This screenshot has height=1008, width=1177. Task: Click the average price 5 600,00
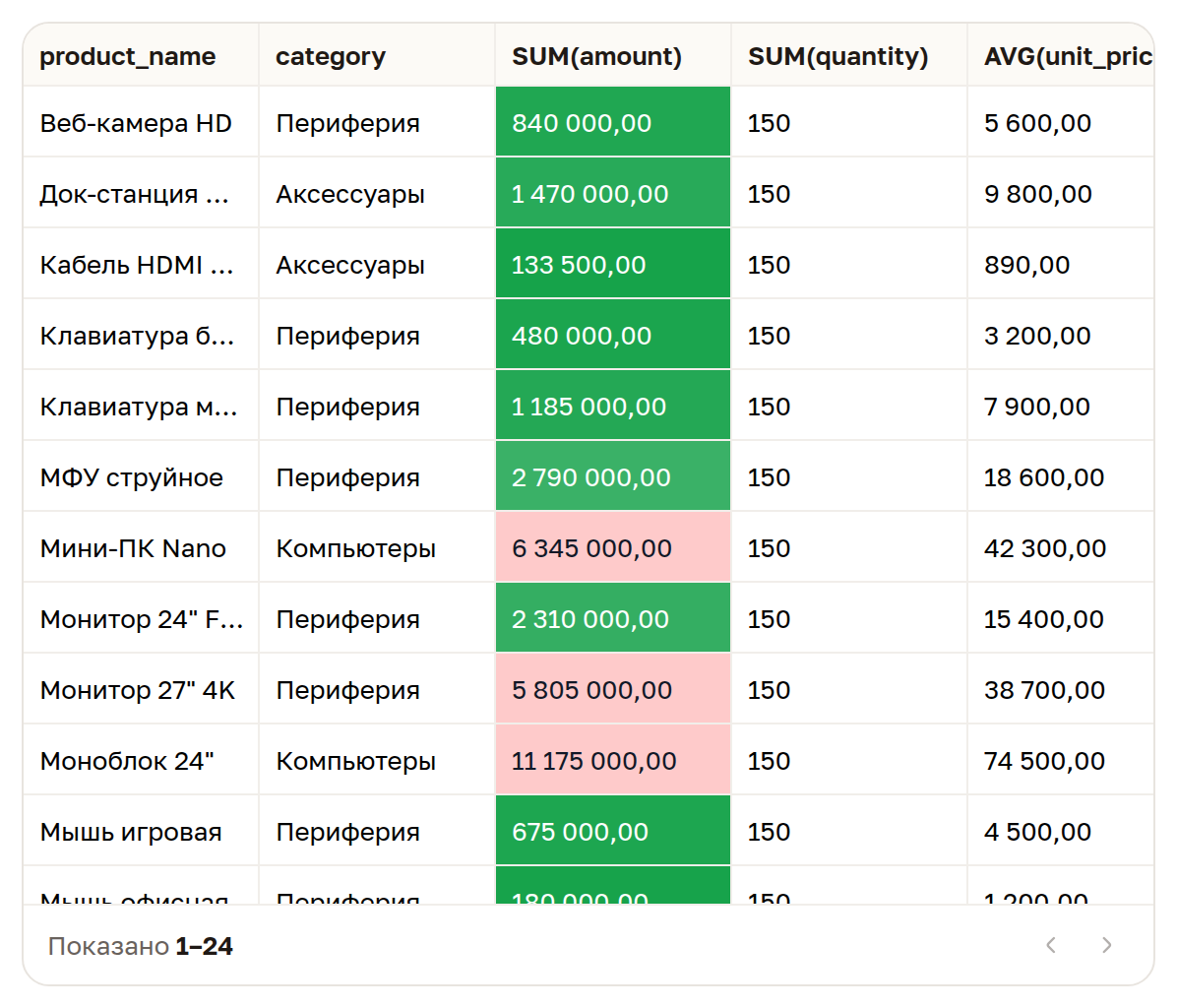(x=1060, y=122)
